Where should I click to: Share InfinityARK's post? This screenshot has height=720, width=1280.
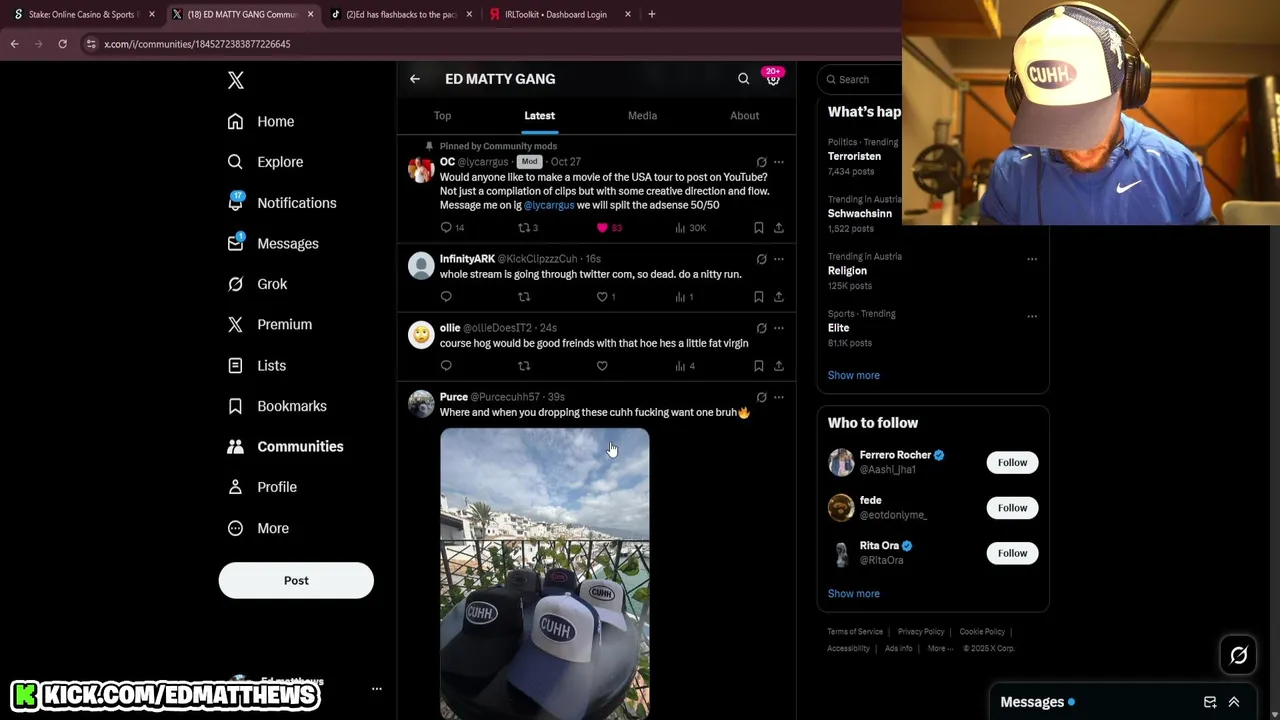[779, 297]
